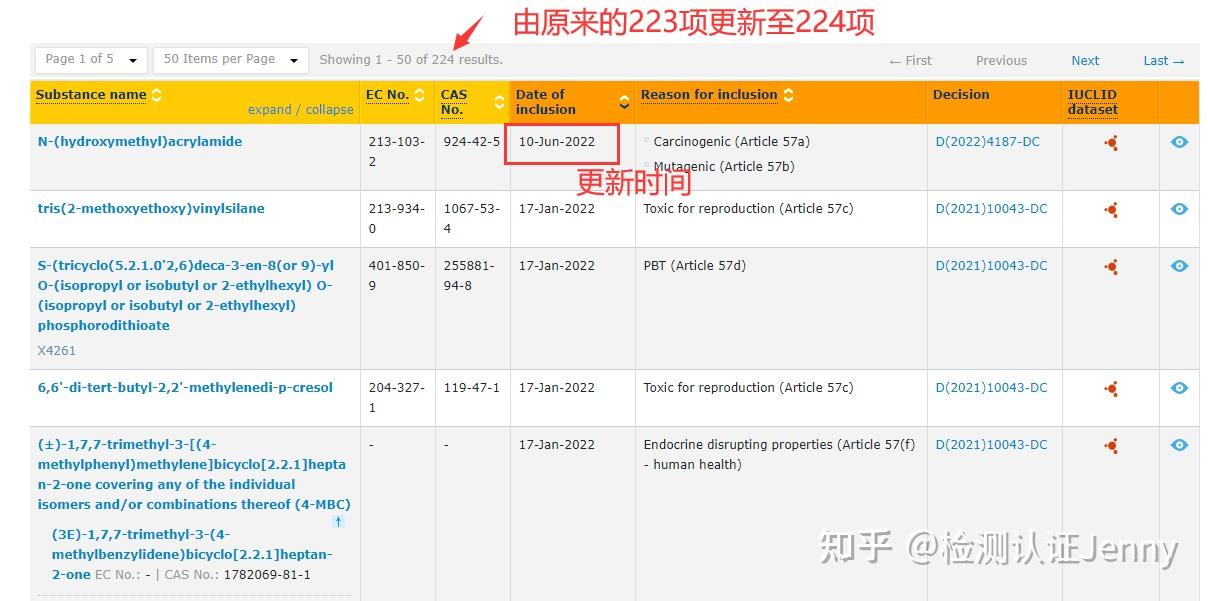The height and width of the screenshot is (601, 1208).
Task: Open the IUCLID dataset for N-(hydroxymethyl)acrylamide
Action: coord(1110,142)
